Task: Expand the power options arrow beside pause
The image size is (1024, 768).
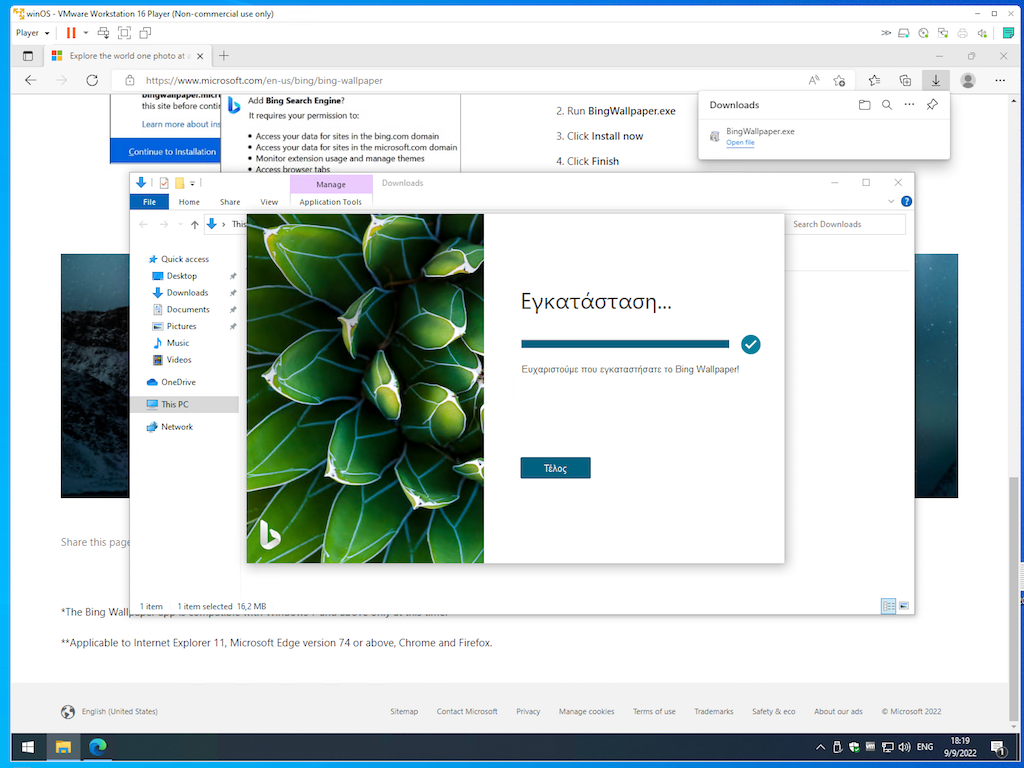Action: pyautogui.click(x=86, y=33)
